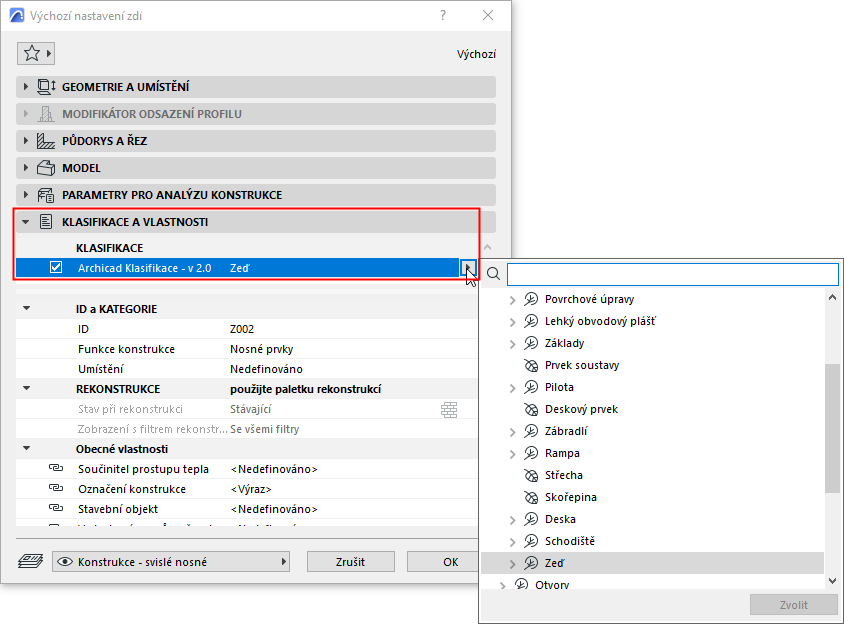Collapse the Rekonstrukce group
The image size is (844, 624).
(26, 388)
